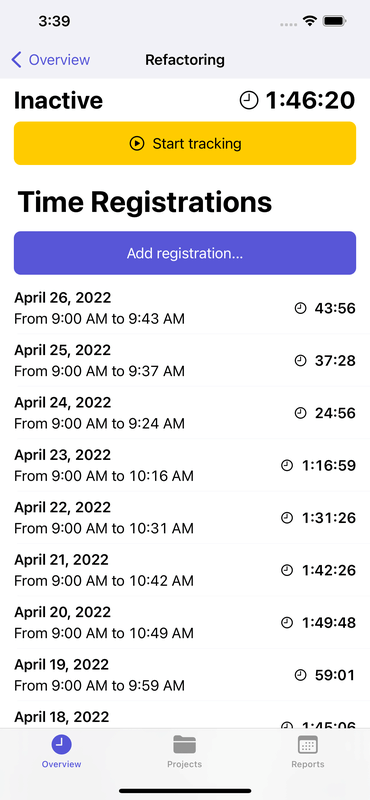370x800 pixels.
Task: Tap the clock icon next to 1:16:59
Action: tap(287, 465)
